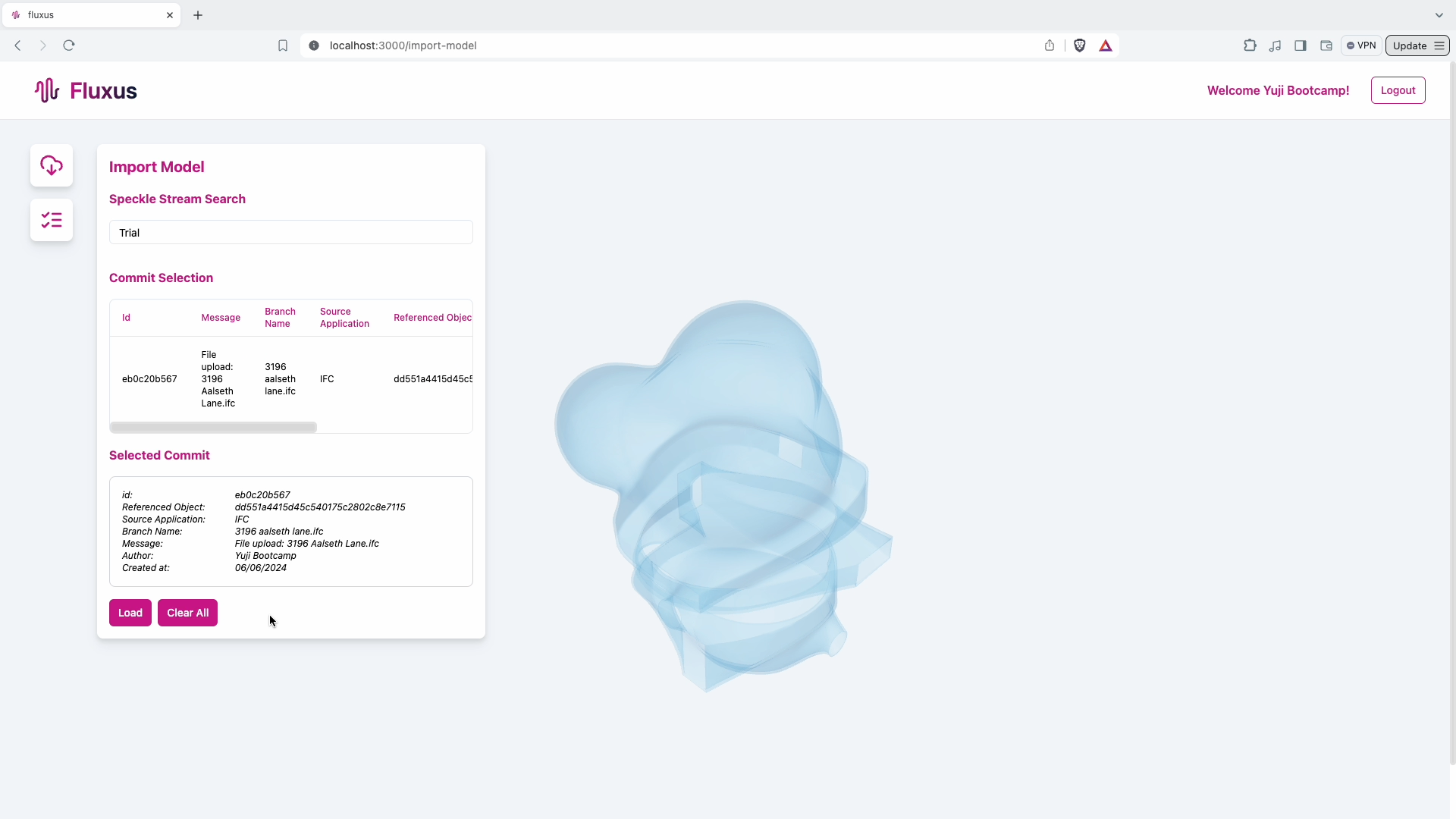
Task: Open Brave wallet icon
Action: pyautogui.click(x=1326, y=45)
